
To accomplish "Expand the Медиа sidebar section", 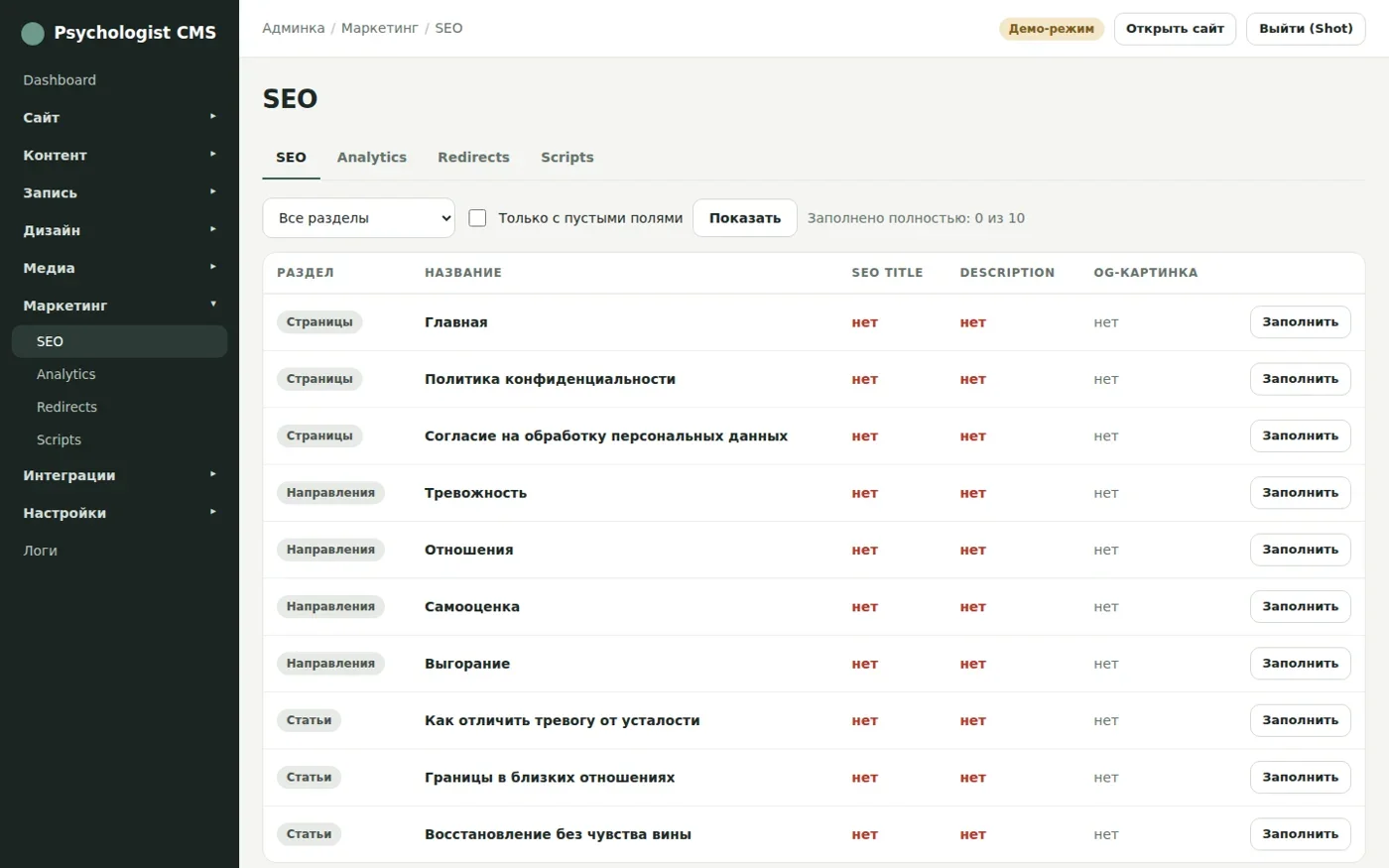I will click(x=119, y=268).
